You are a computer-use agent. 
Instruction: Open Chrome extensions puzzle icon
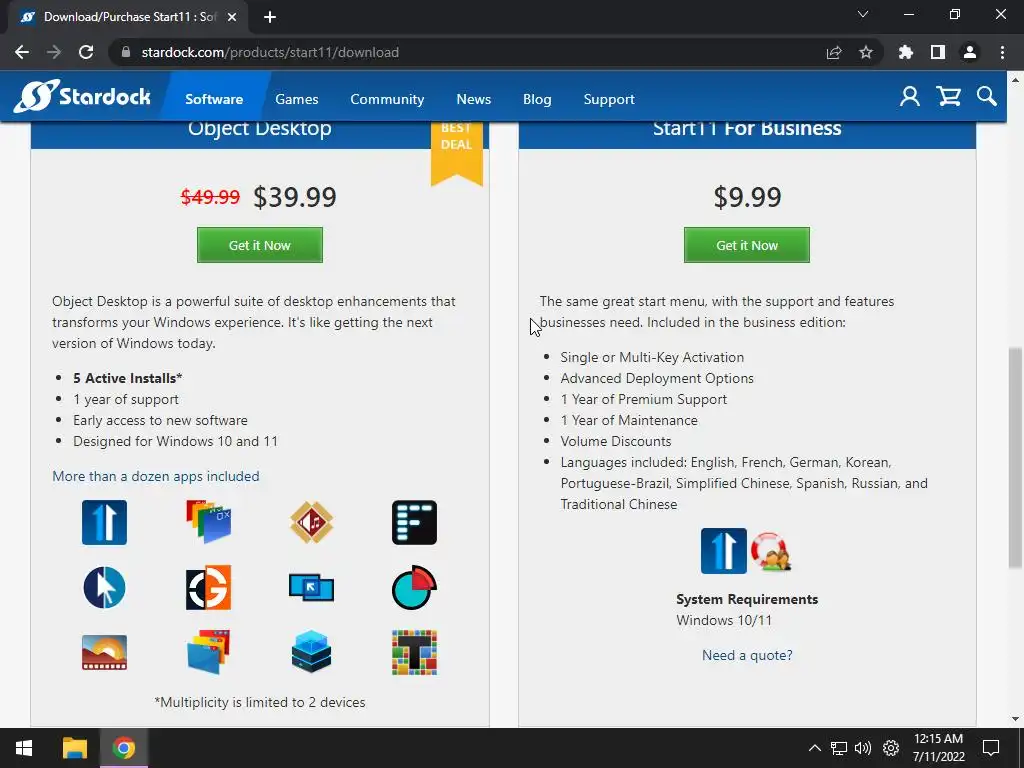[906, 52]
